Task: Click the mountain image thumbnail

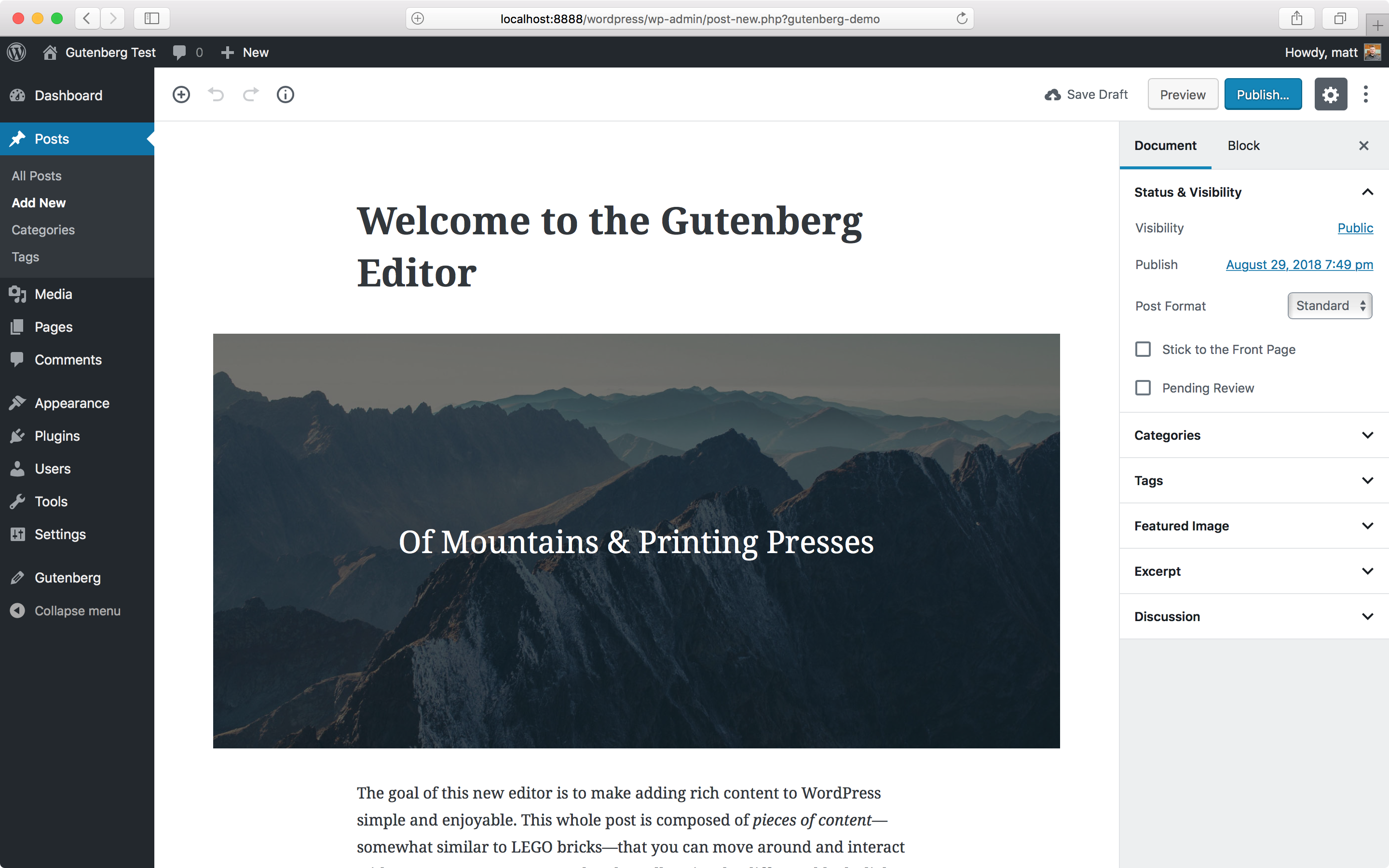Action: tap(636, 540)
